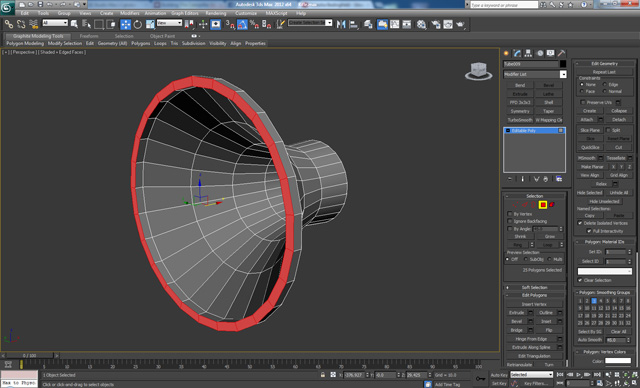Viewport: 640px width, 388px height.
Task: Click the Select and Link tool
Action: pos(9,24)
